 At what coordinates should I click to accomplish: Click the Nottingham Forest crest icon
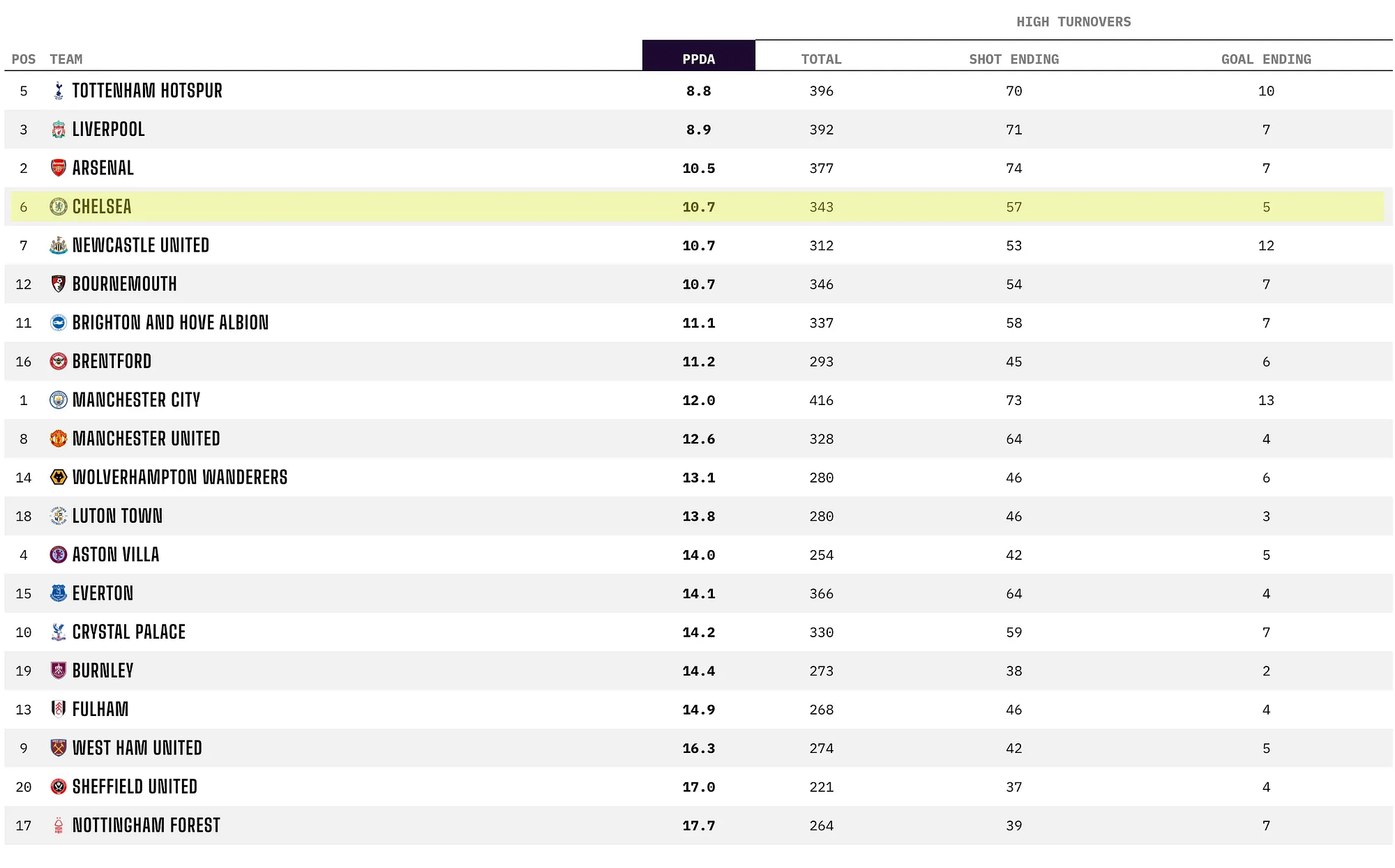tap(59, 825)
